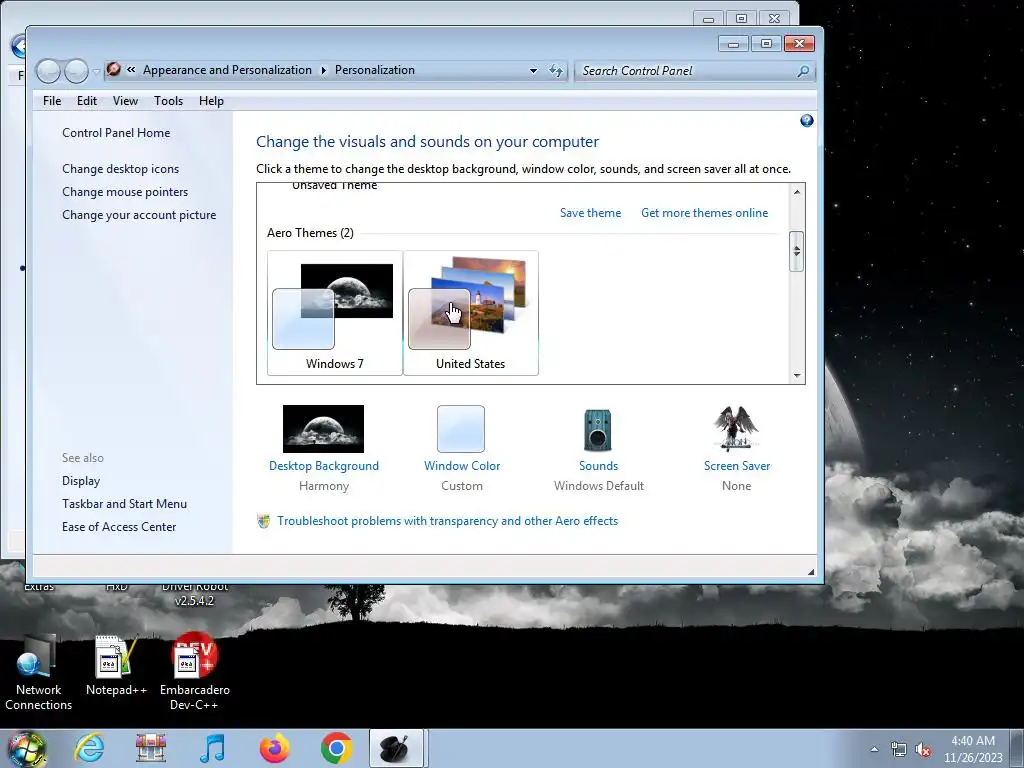Launch Firefox from taskbar
The image size is (1024, 768).
pyautogui.click(x=274, y=748)
